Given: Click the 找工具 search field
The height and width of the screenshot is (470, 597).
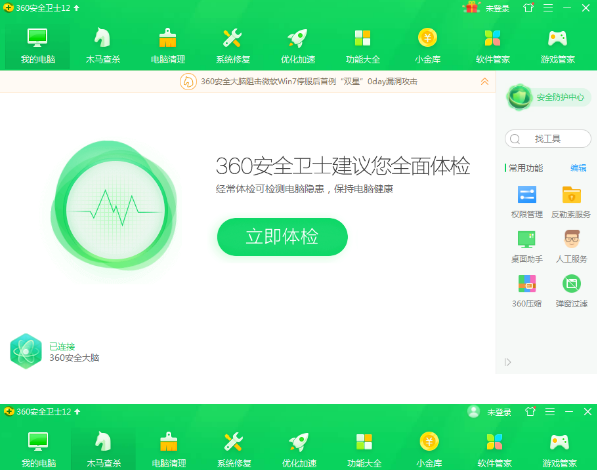Looking at the screenshot, I should (x=548, y=139).
